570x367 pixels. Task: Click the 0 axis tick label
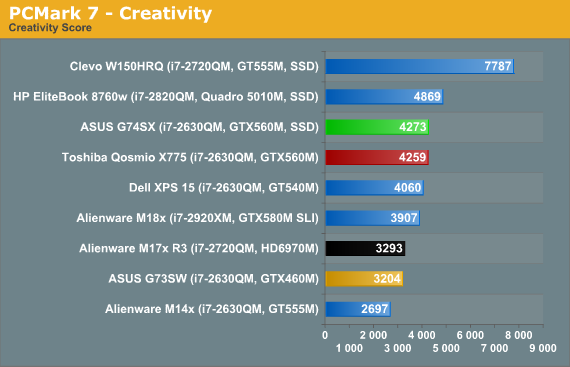[x=325, y=335]
